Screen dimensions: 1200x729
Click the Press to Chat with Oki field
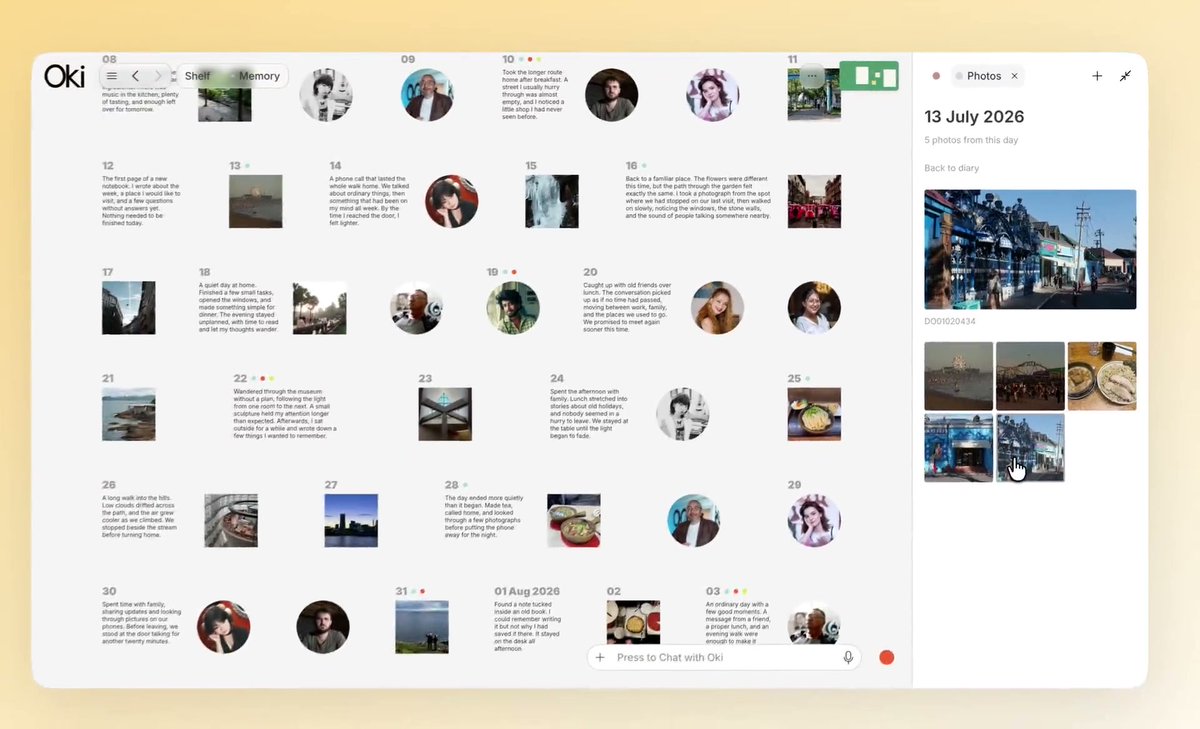724,657
